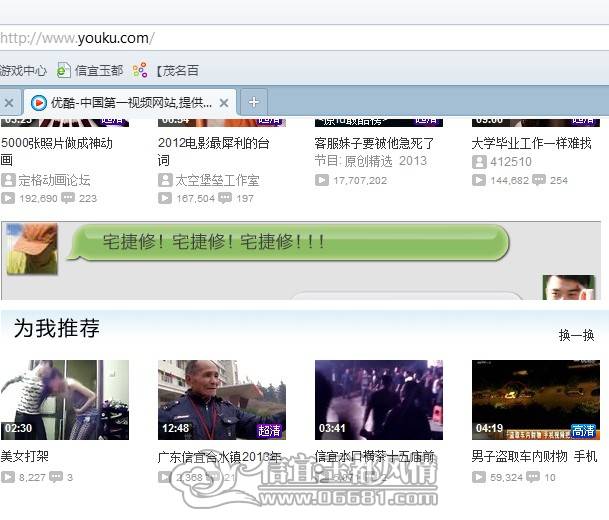This screenshot has height=520, width=609.
Task: Click the man's face avatar in the banner
Action: pos(569,287)
